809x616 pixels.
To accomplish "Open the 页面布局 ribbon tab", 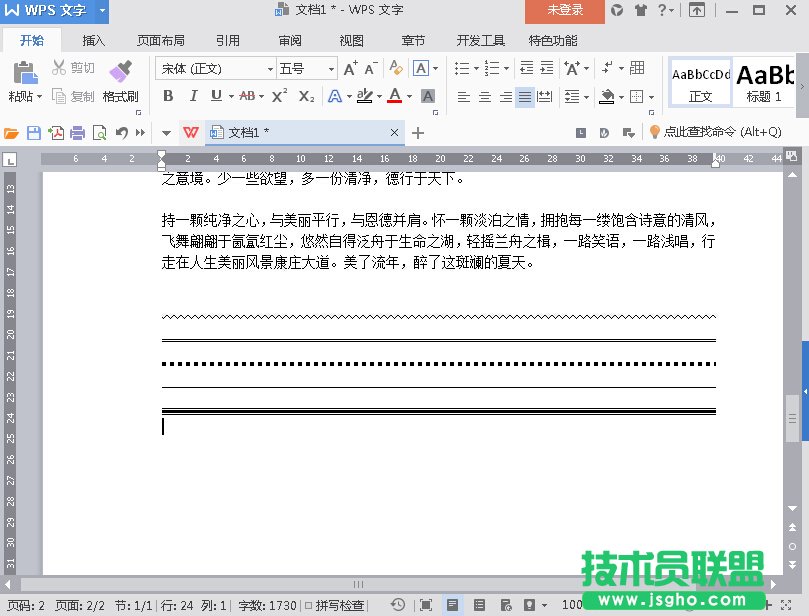I will click(x=160, y=41).
